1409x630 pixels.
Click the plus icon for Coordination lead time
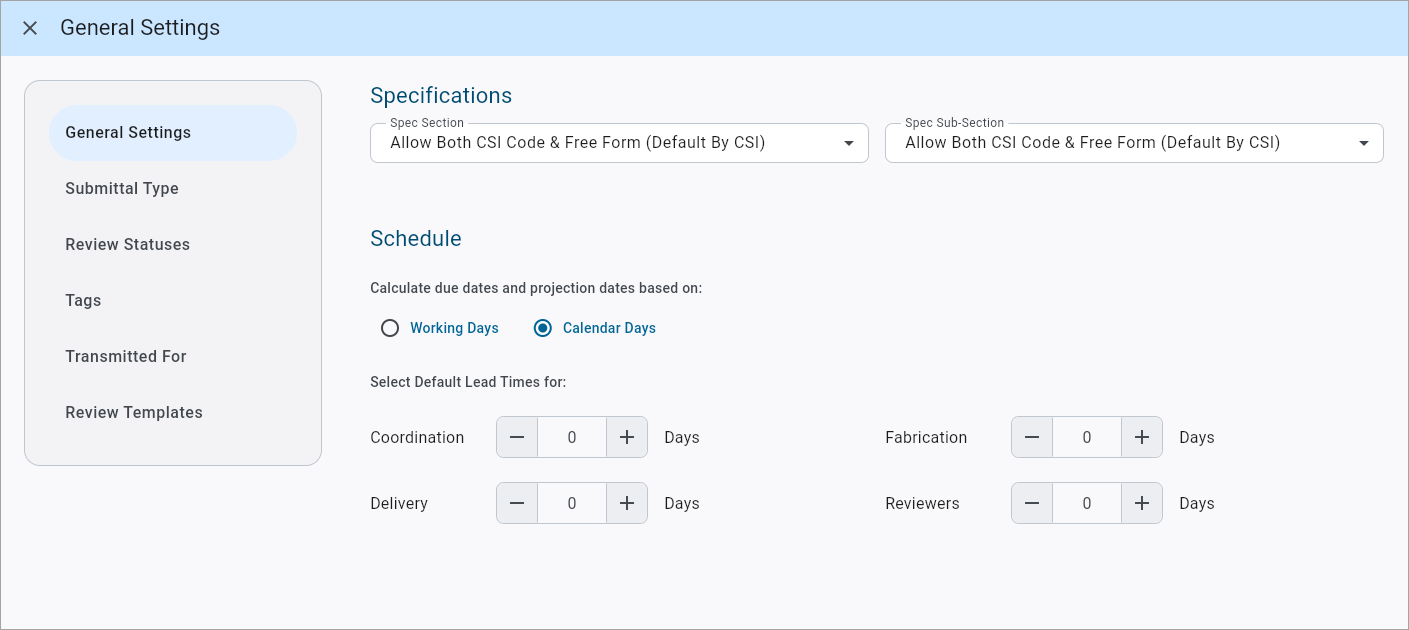coord(627,437)
